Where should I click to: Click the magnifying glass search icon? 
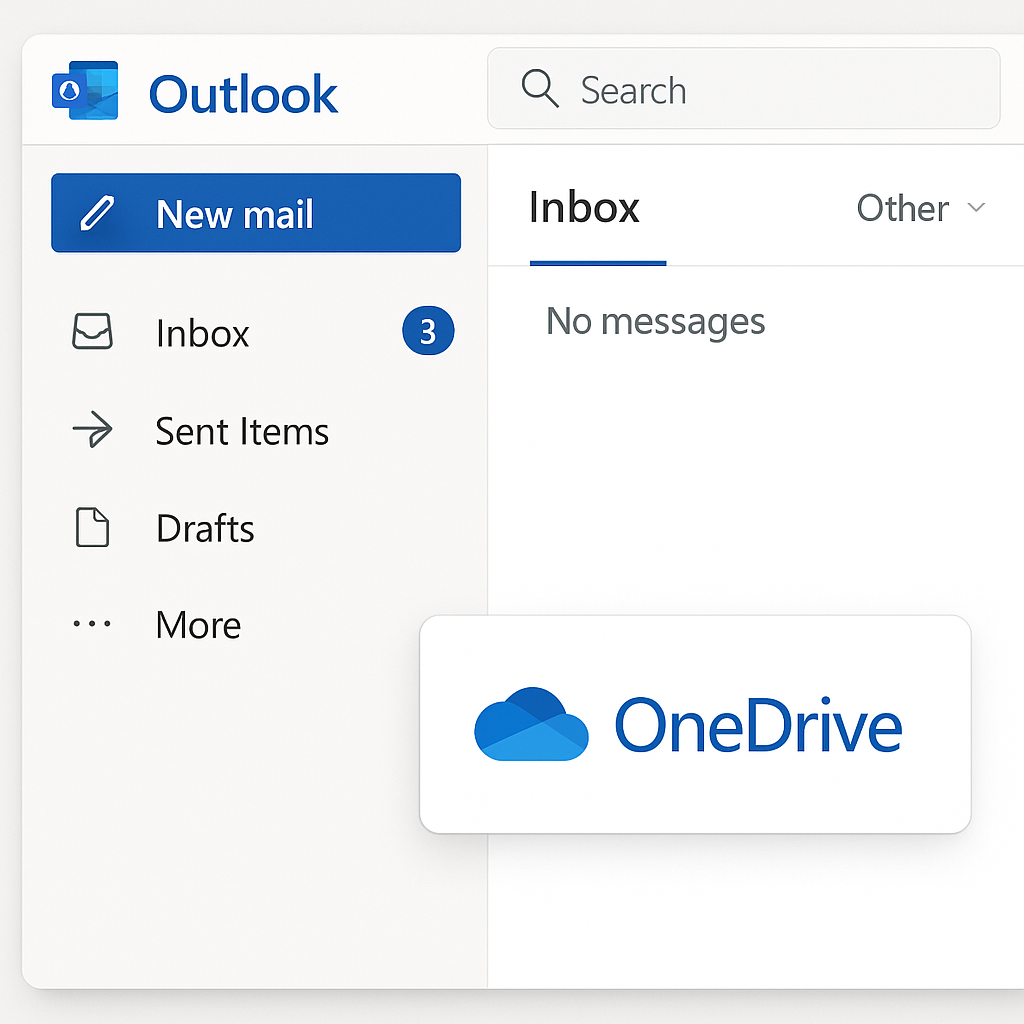coord(540,88)
